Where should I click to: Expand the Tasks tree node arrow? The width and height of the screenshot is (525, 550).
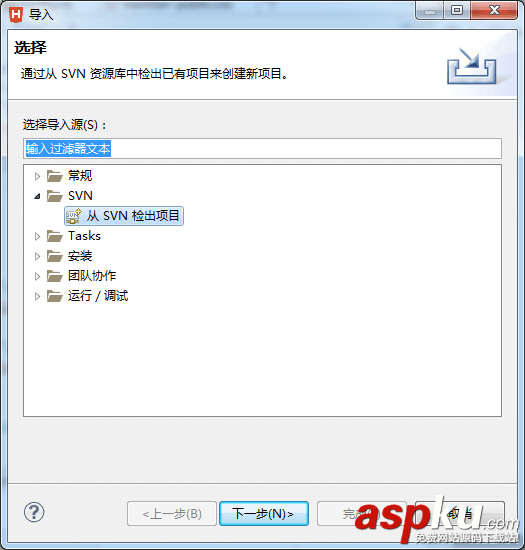[37, 236]
